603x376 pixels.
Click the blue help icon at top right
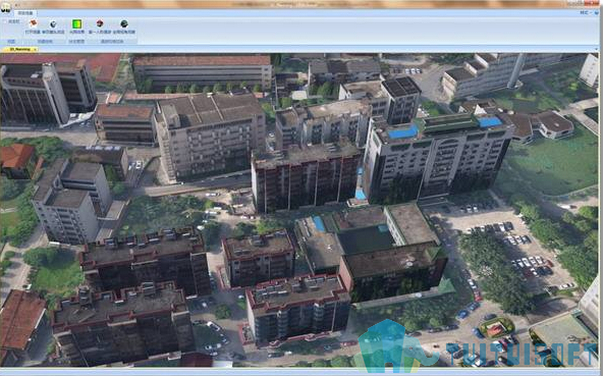click(596, 13)
